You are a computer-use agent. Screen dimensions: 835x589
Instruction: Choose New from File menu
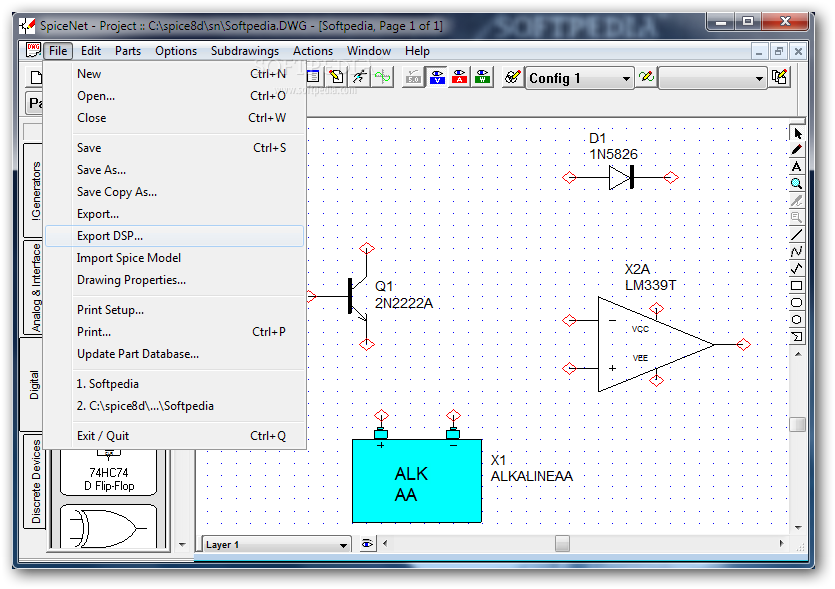[x=175, y=74]
